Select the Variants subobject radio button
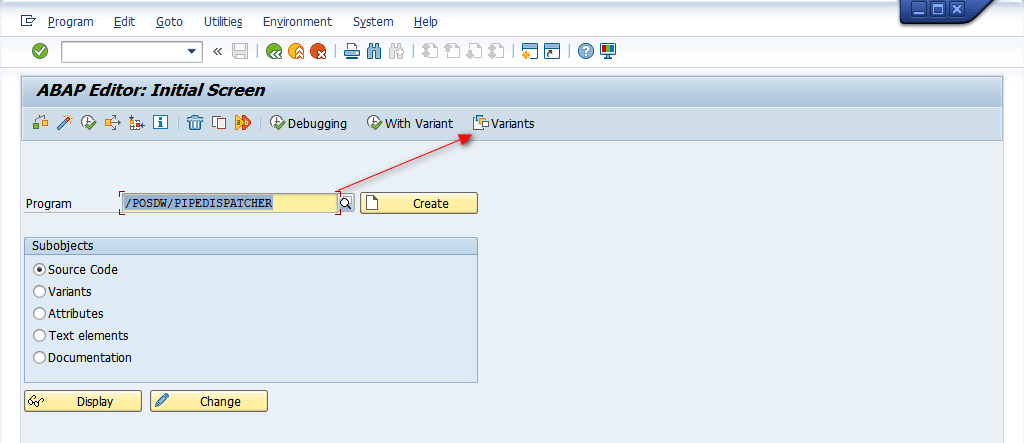This screenshot has height=443, width=1024. [40, 292]
